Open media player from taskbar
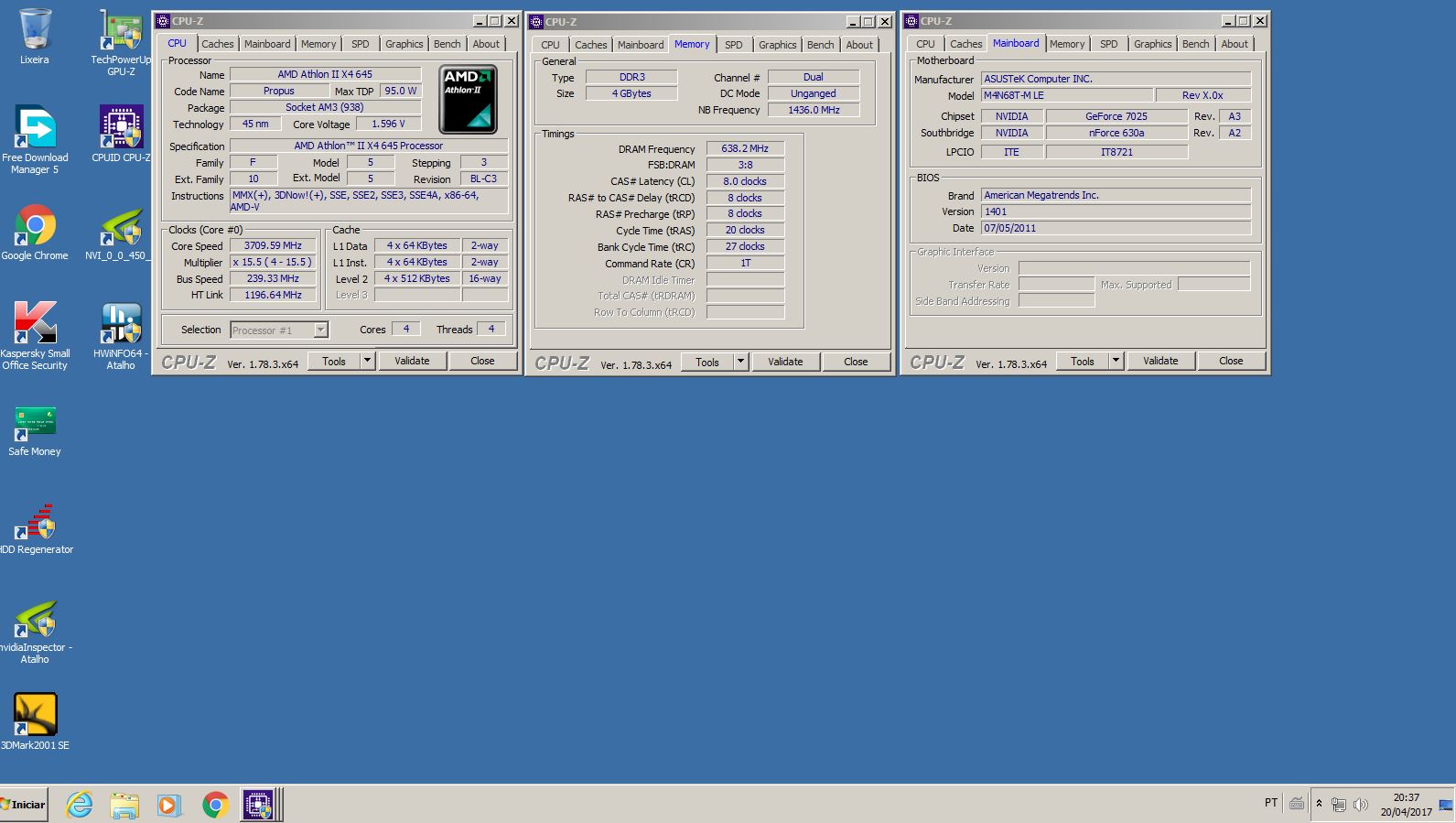Screen dimensions: 1456x823 tap(168, 805)
